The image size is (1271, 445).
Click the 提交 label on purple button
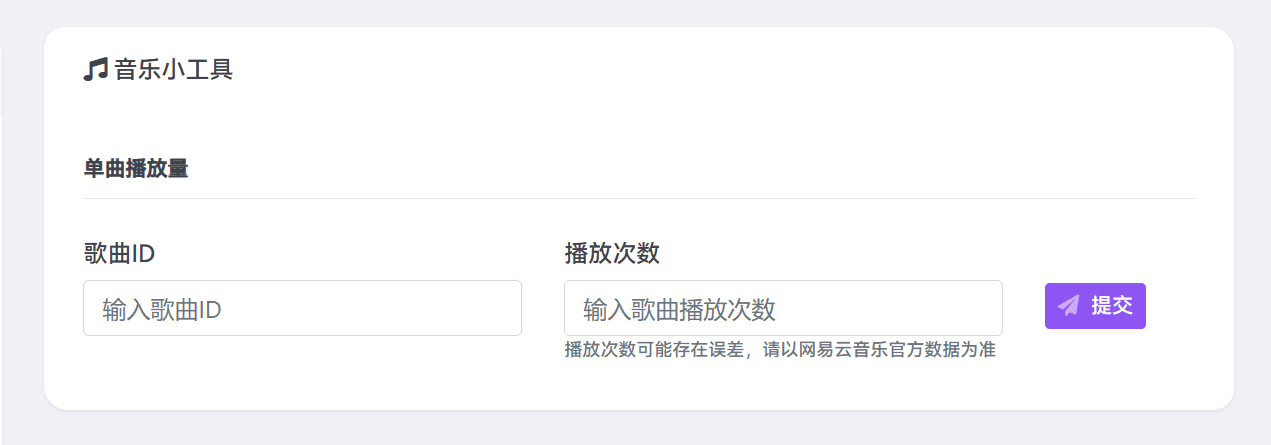(1112, 306)
